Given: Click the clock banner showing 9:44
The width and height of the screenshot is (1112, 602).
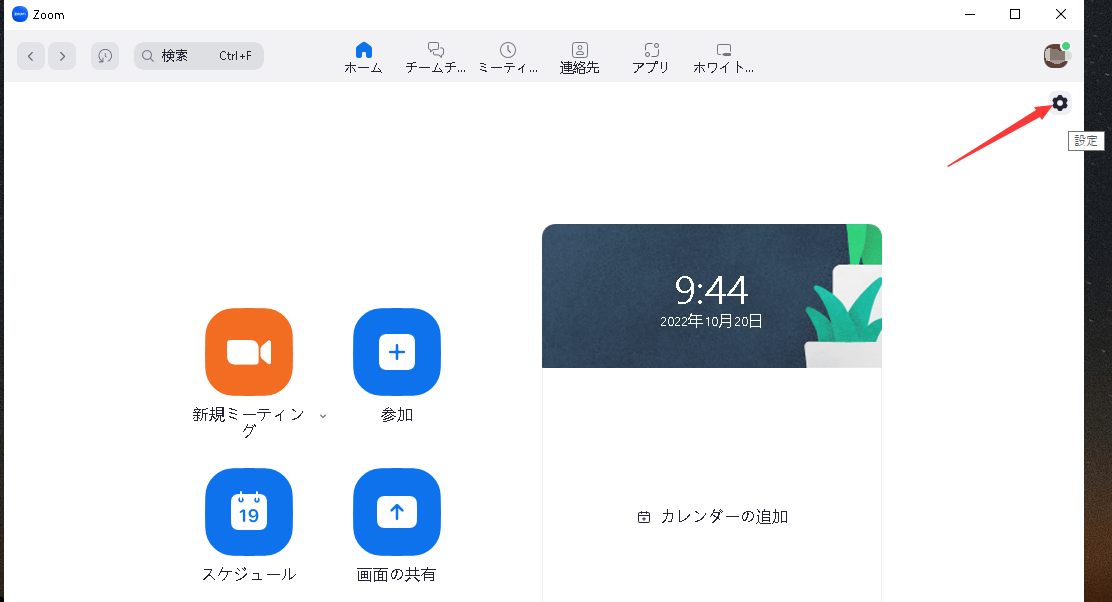Looking at the screenshot, I should (x=711, y=296).
